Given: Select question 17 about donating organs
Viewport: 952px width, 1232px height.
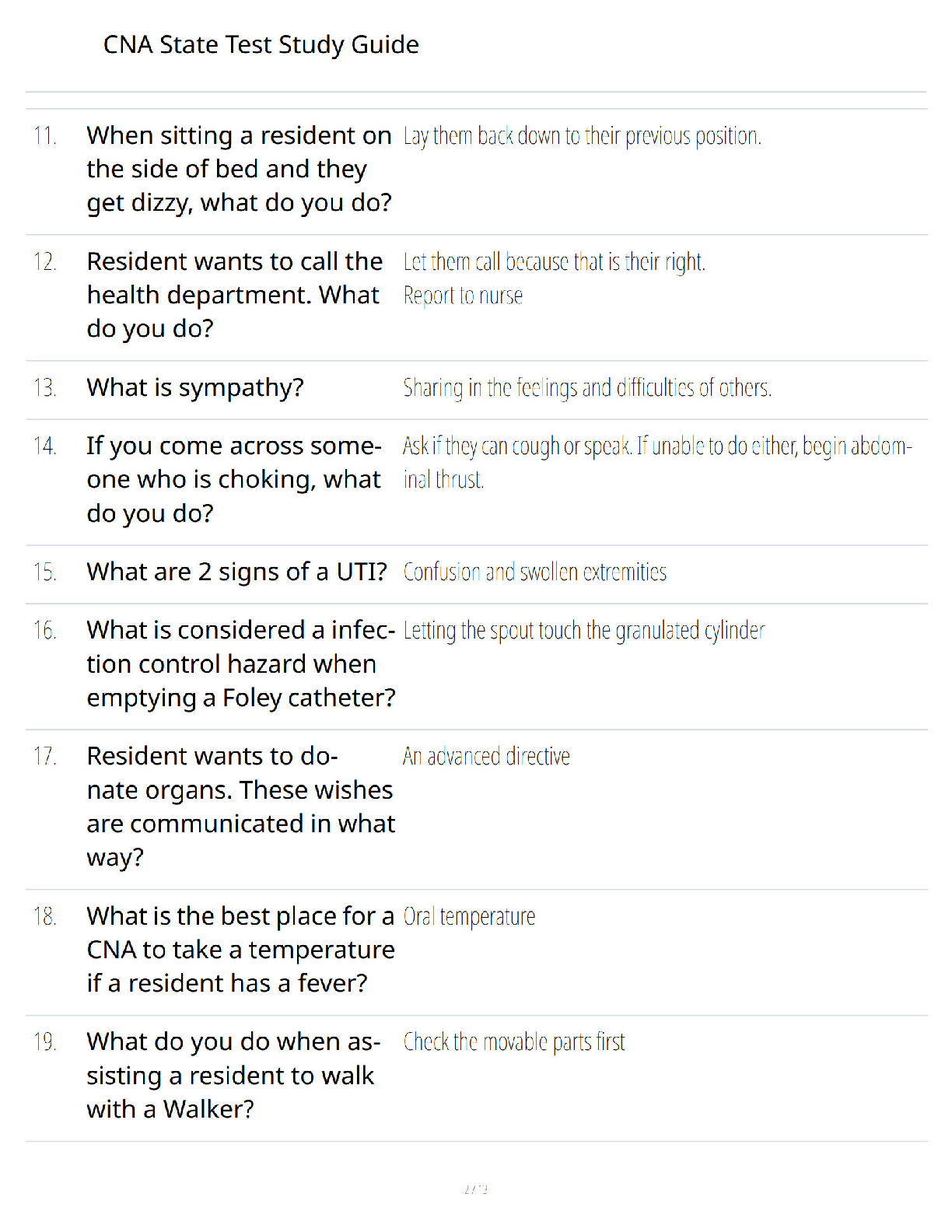Looking at the screenshot, I should (241, 807).
